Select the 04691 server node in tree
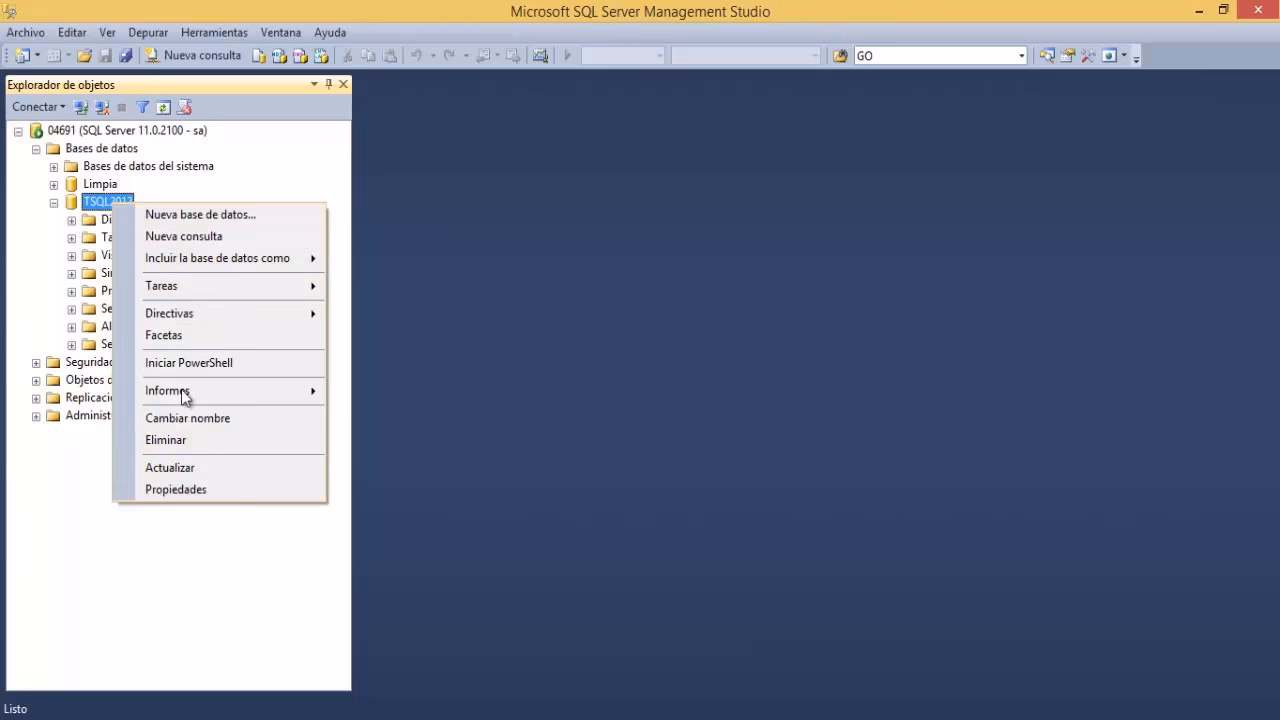 [127, 131]
